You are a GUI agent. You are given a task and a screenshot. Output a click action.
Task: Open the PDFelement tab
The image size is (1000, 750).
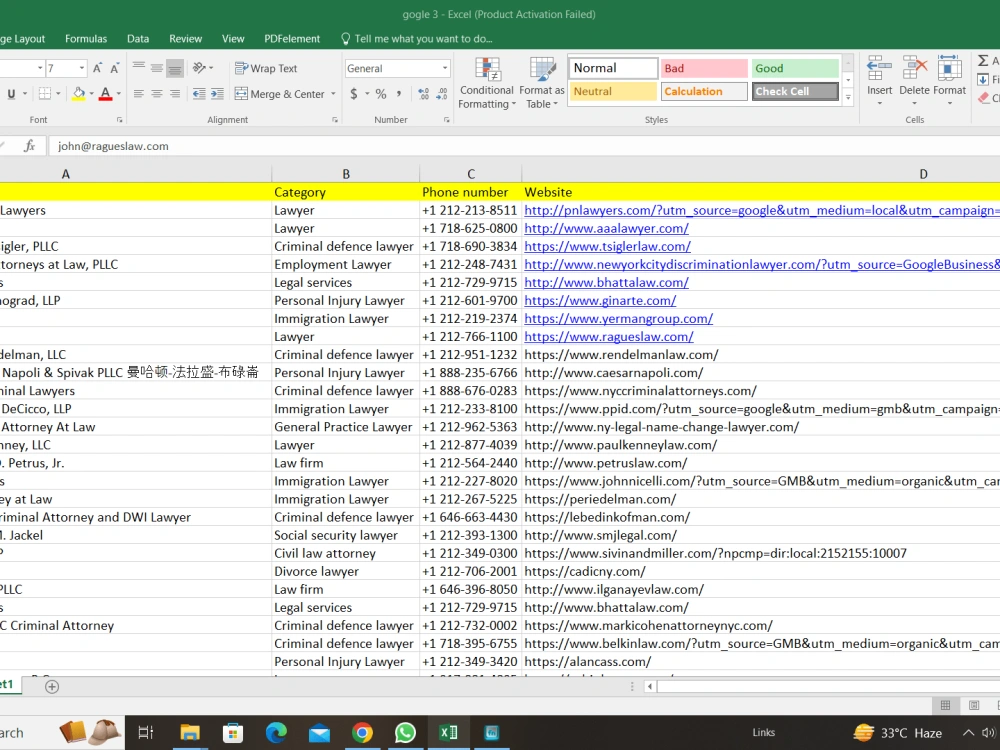(x=292, y=39)
